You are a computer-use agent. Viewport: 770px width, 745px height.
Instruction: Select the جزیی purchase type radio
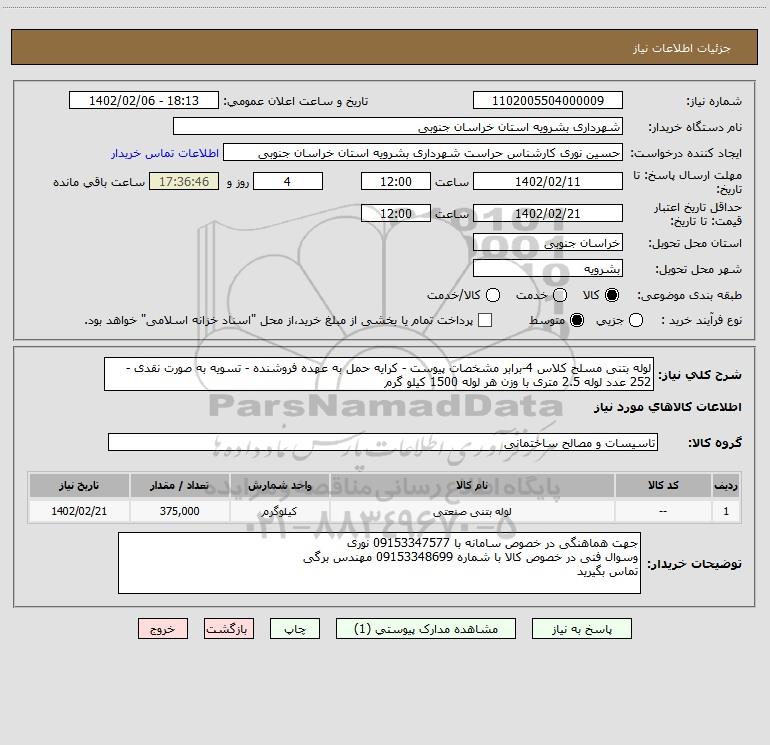636,320
